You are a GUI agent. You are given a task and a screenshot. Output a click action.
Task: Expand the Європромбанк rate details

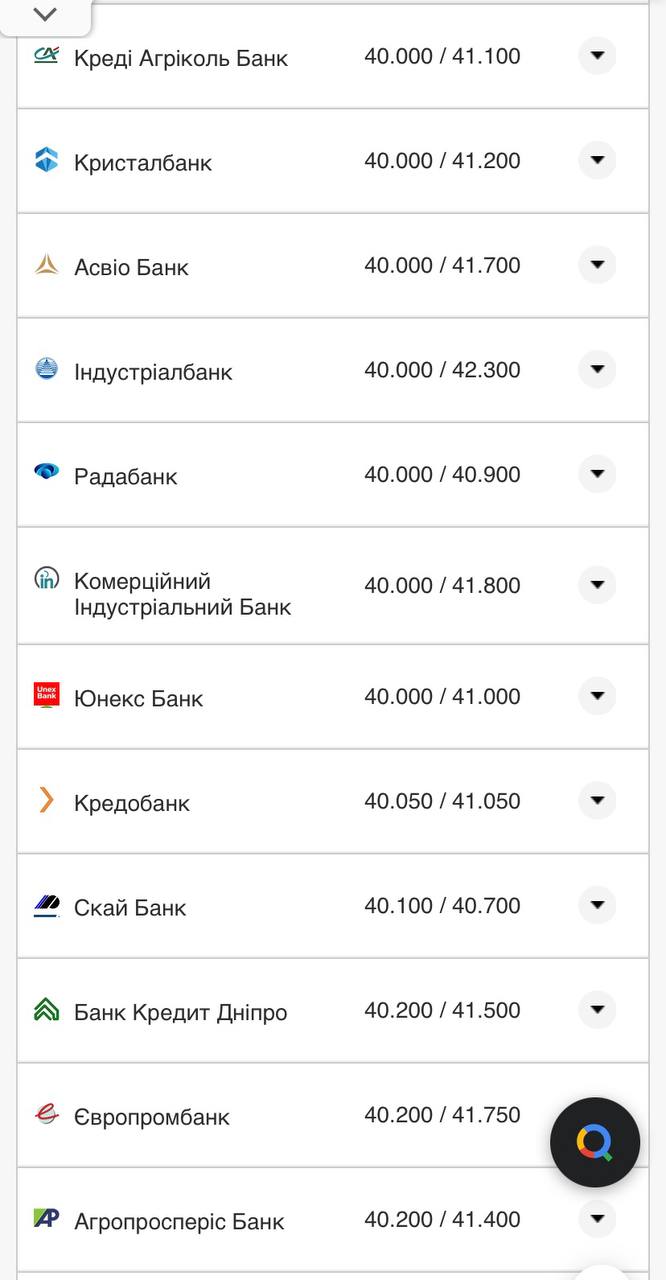596,1114
